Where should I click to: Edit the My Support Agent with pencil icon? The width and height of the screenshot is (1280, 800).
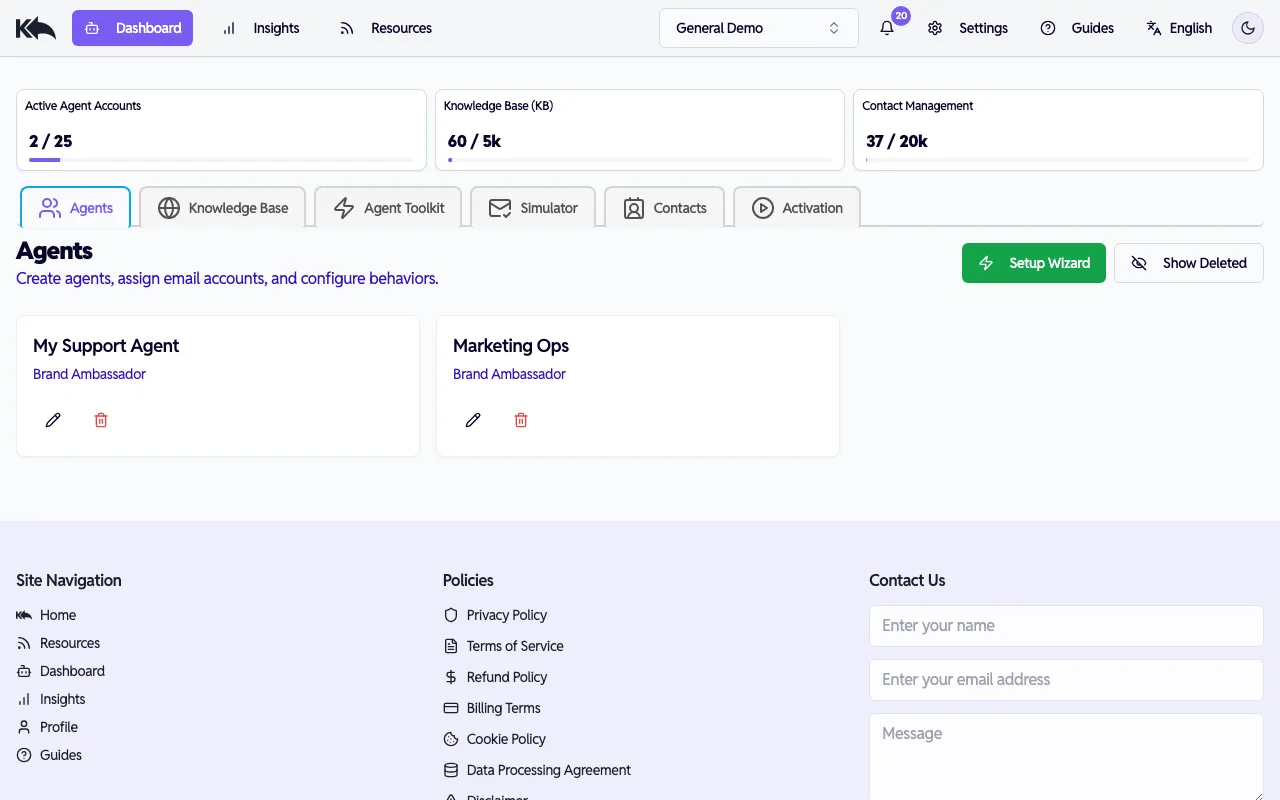53,419
